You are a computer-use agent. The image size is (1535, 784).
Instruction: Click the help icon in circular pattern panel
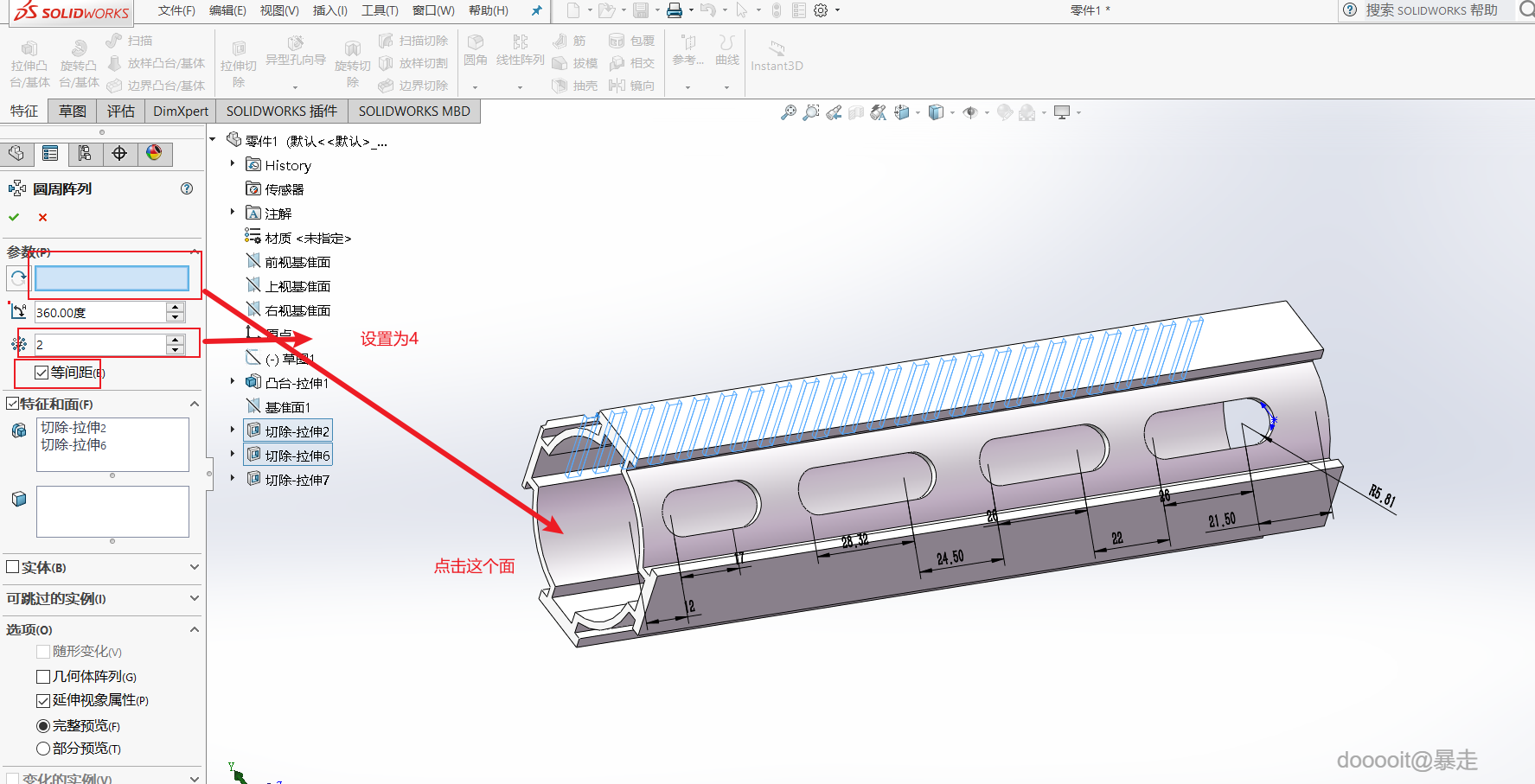click(187, 188)
